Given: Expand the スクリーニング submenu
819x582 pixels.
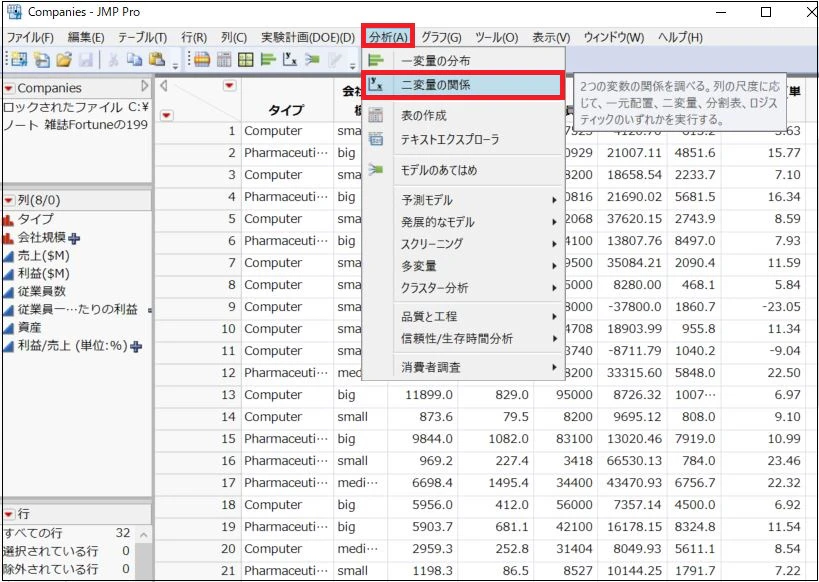Looking at the screenshot, I should pos(554,244).
